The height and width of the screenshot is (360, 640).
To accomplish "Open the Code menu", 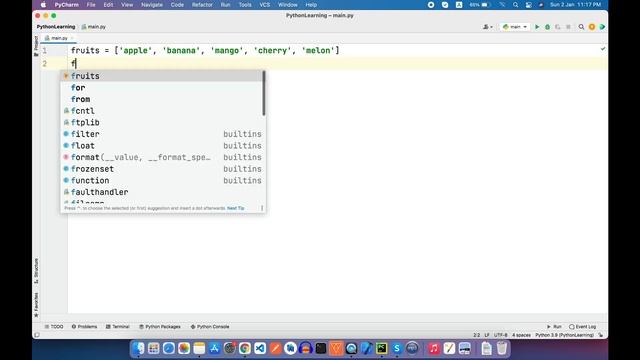I will coord(177,5).
